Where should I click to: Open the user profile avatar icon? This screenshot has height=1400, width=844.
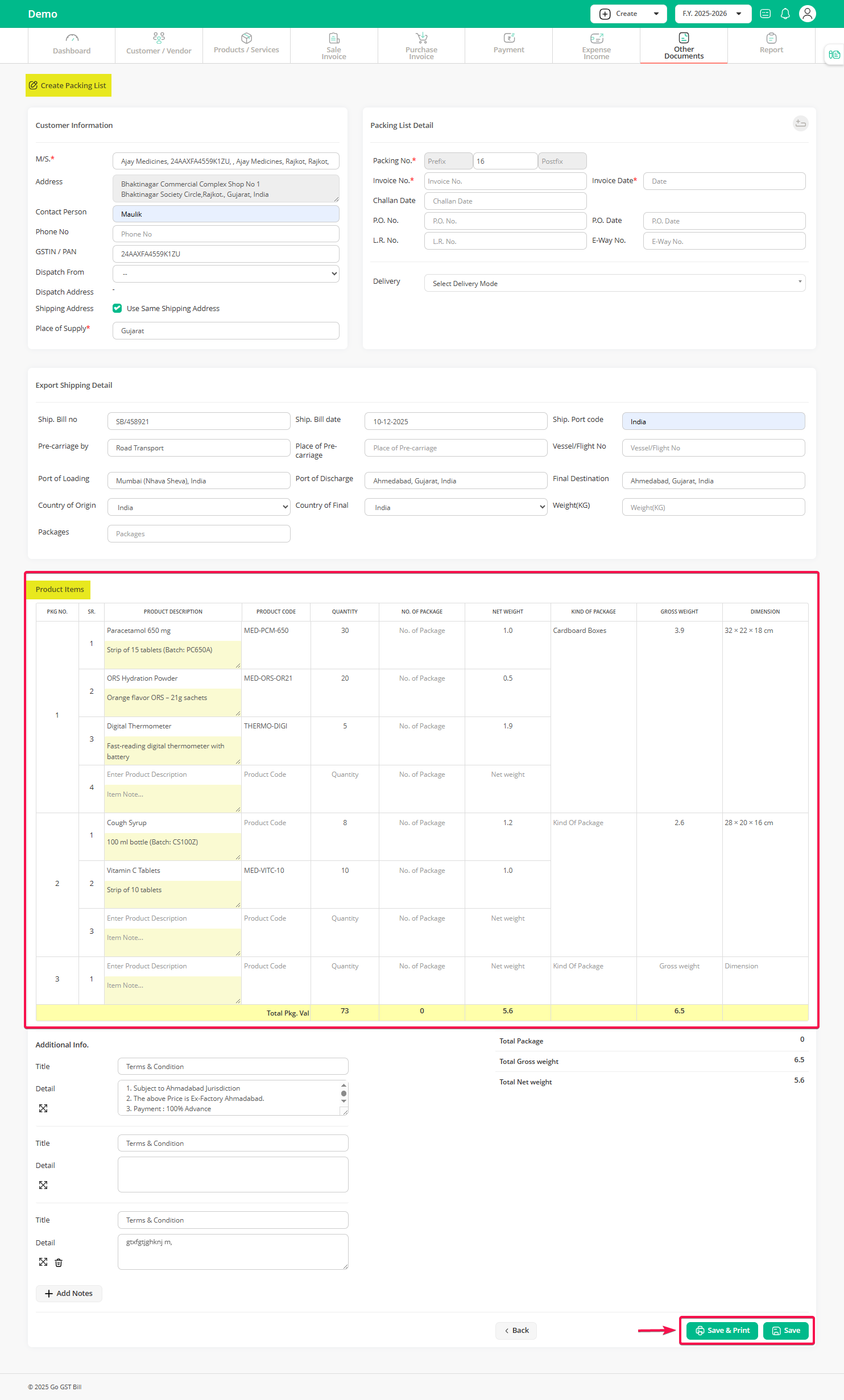[x=807, y=14]
